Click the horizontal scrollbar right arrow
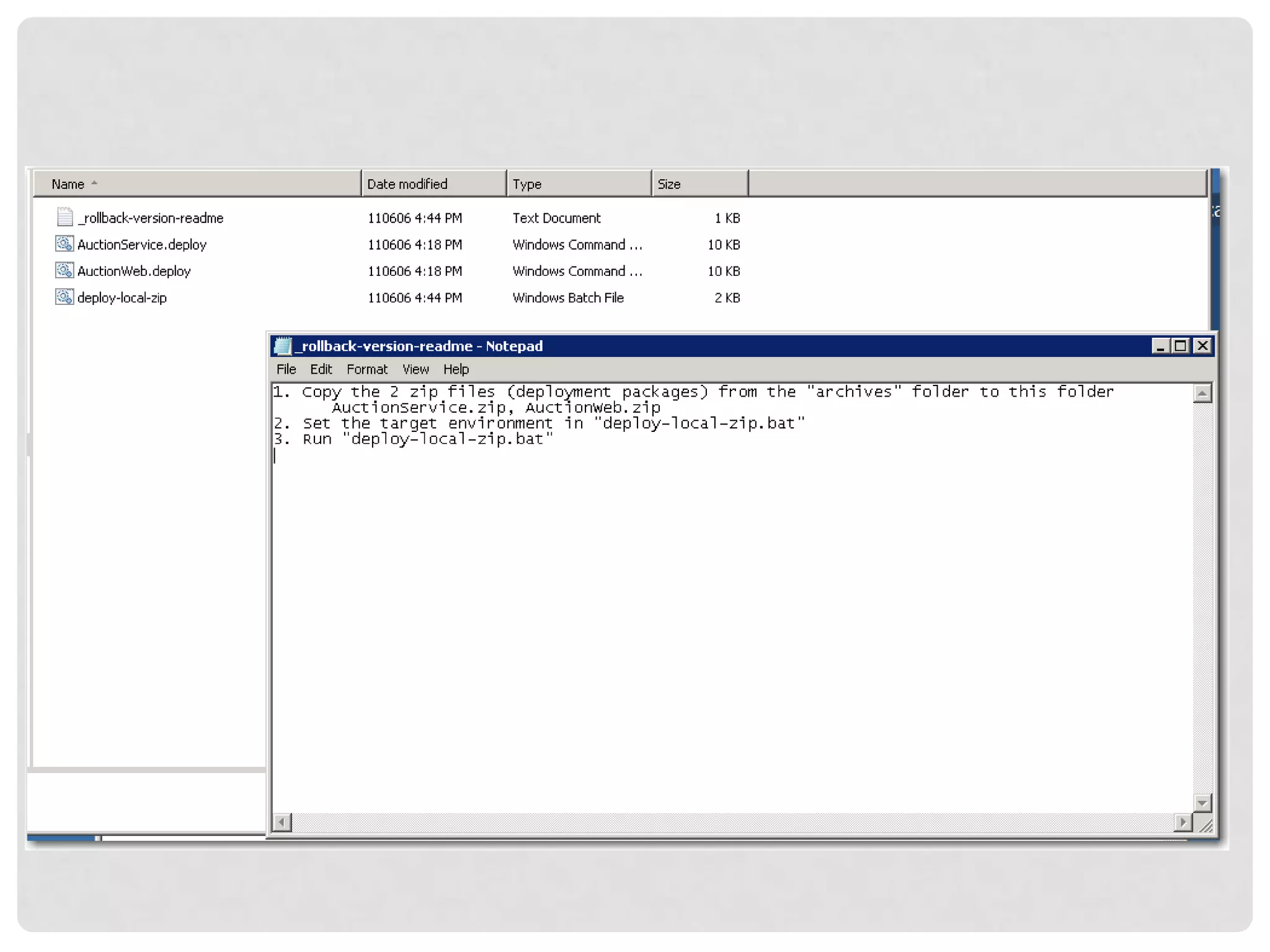1270x952 pixels. pyautogui.click(x=1183, y=822)
